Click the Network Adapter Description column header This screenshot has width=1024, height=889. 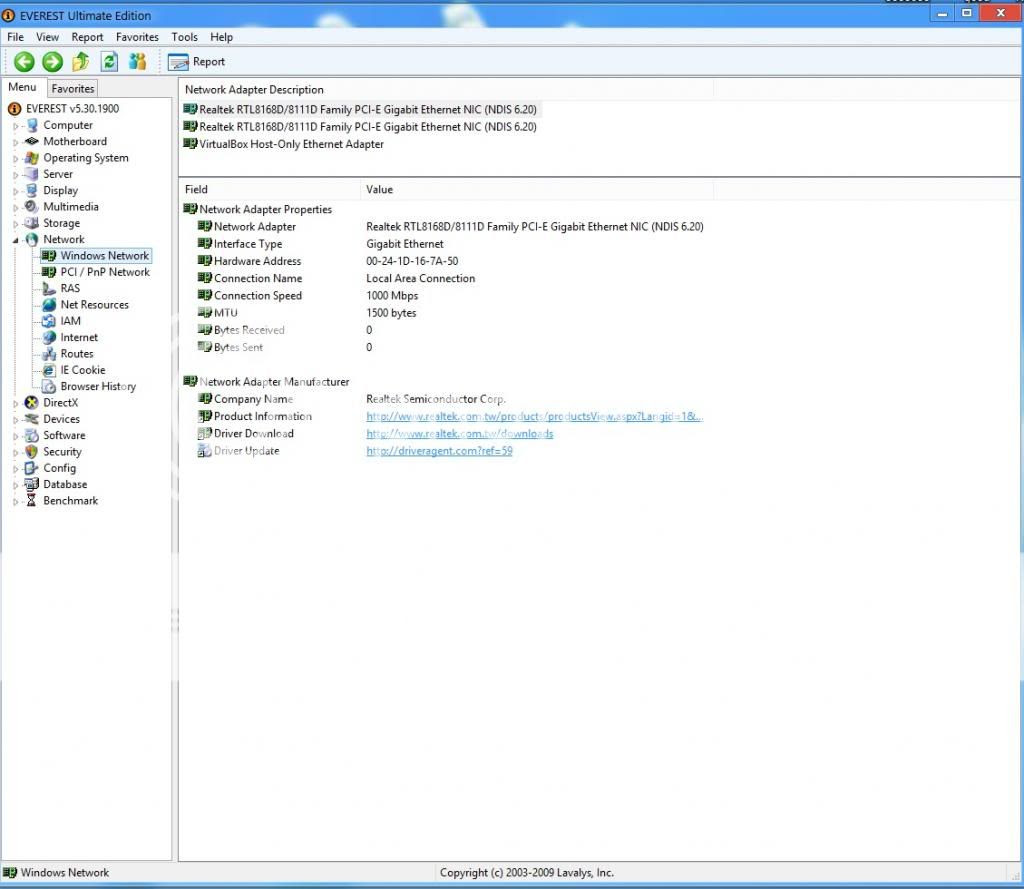coord(445,89)
